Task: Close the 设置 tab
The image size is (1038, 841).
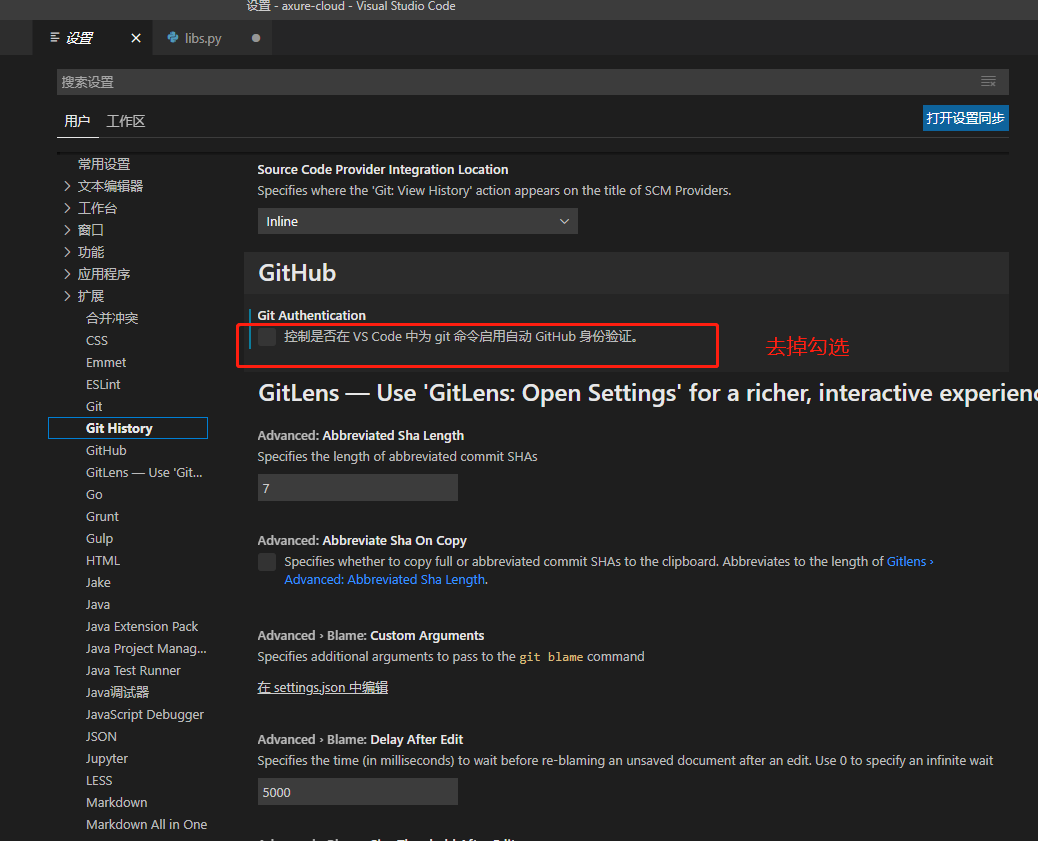Action: pyautogui.click(x=136, y=38)
